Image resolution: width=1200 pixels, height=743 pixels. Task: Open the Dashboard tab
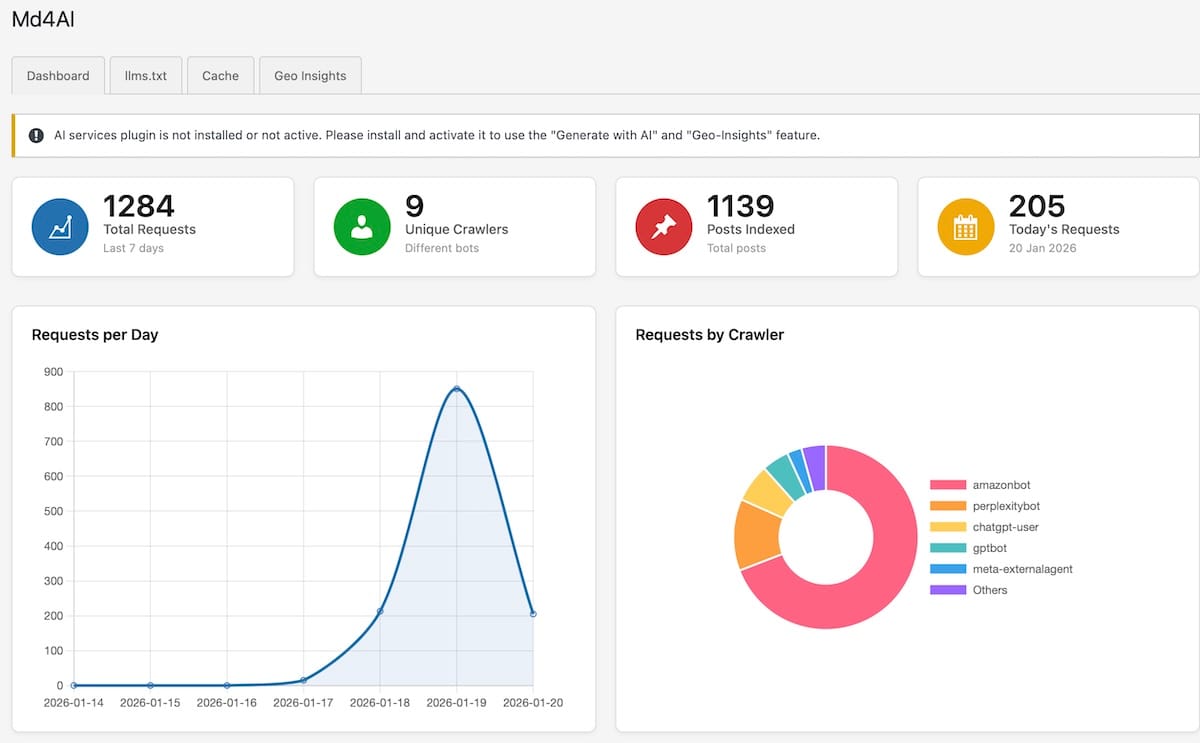(x=58, y=76)
